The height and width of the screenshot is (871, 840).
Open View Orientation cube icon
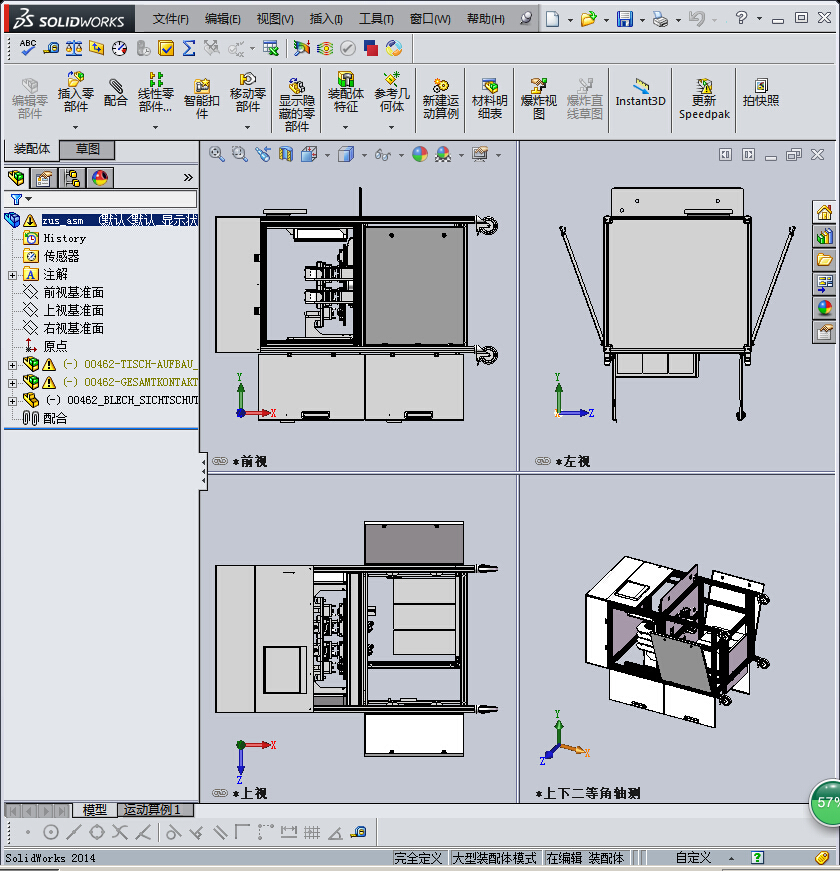pos(309,154)
